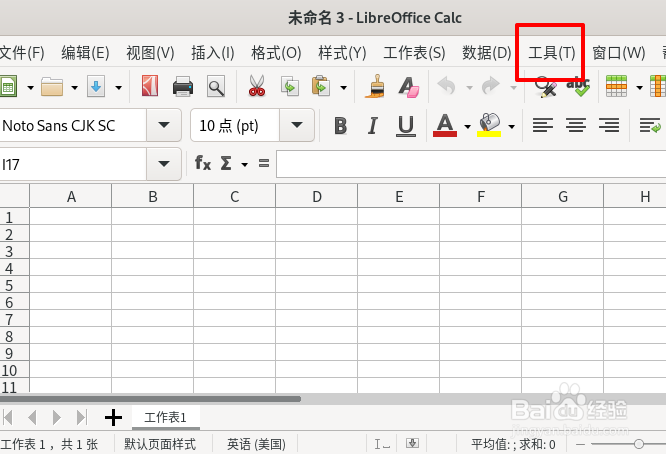The height and width of the screenshot is (454, 666).
Task: Apply red font color
Action: tap(445, 126)
